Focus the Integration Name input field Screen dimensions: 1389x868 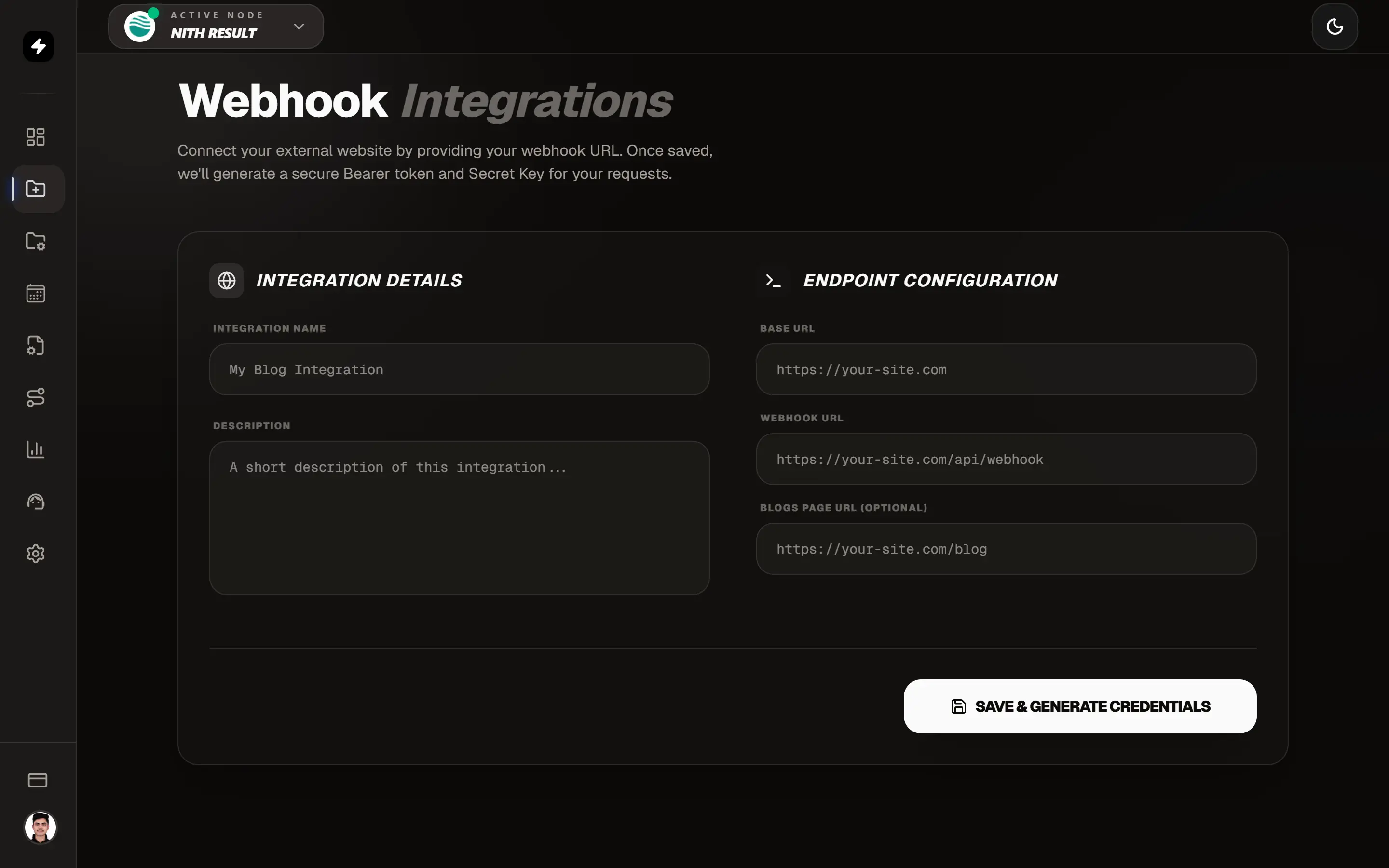coord(459,370)
